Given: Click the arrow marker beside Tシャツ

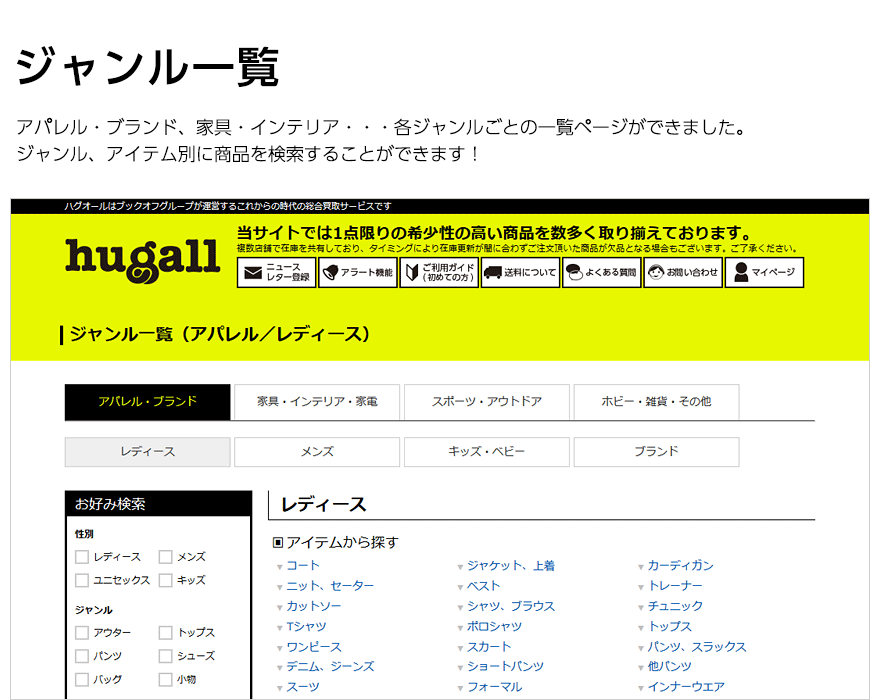Looking at the screenshot, I should (x=279, y=628).
